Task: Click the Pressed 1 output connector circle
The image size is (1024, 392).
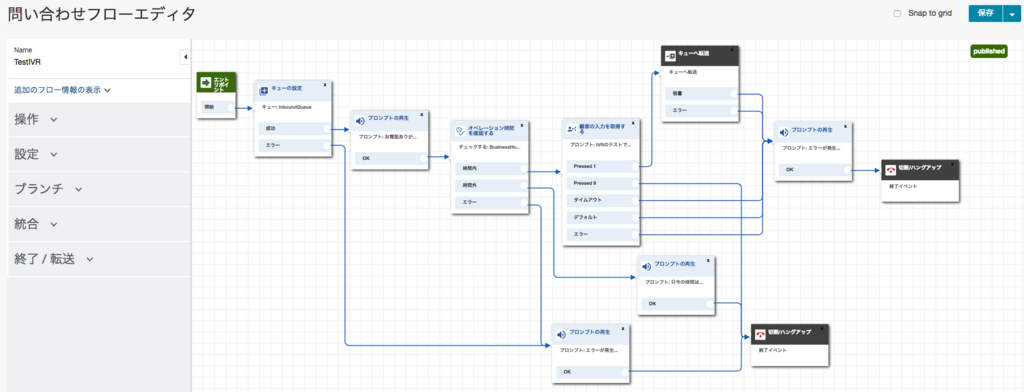Action: tap(635, 167)
